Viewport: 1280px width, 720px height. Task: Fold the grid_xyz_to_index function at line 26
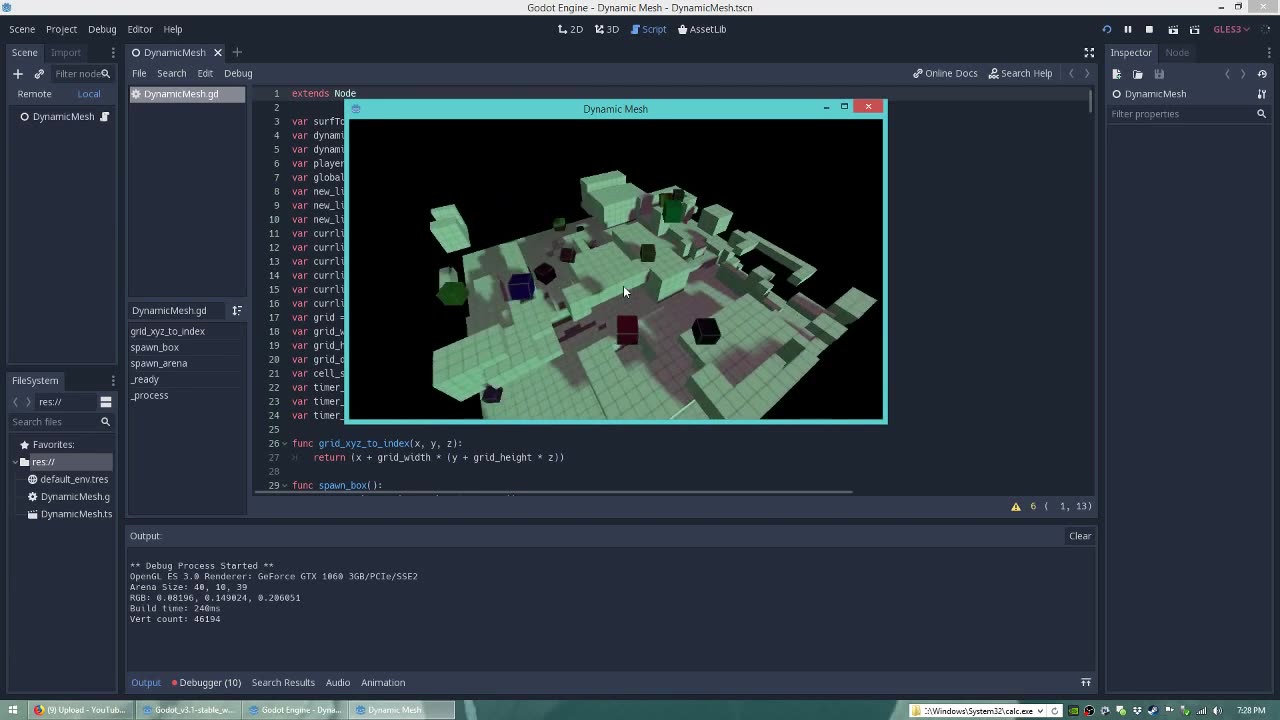(x=285, y=443)
